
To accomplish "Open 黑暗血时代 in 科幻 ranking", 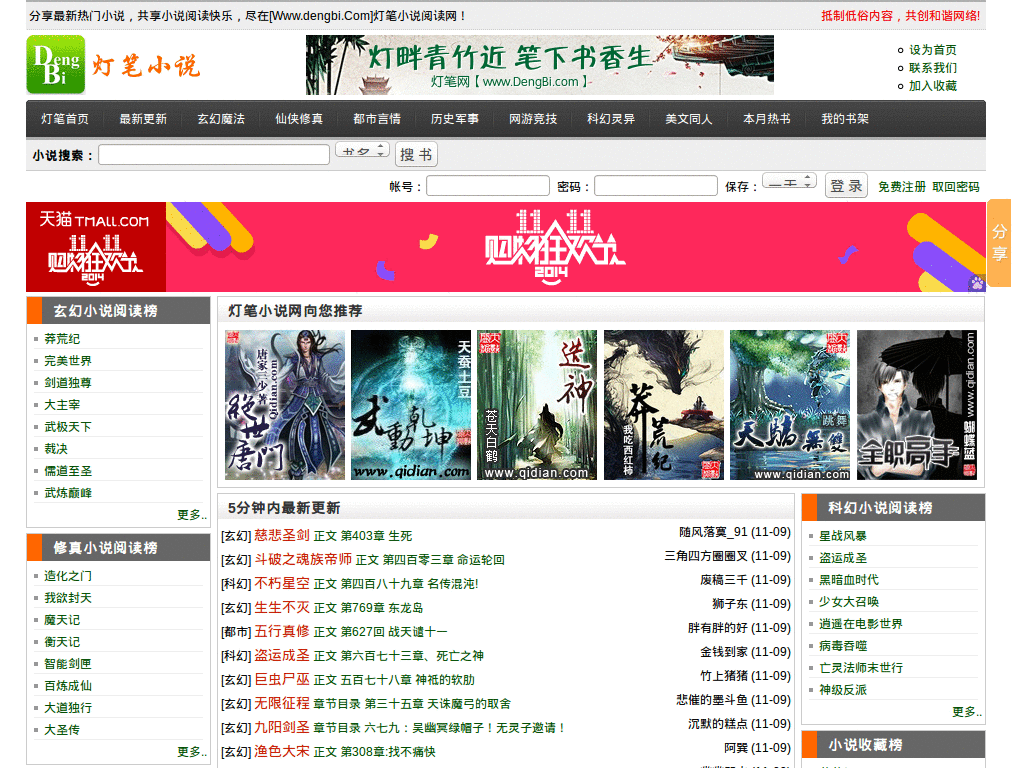I will 849,580.
